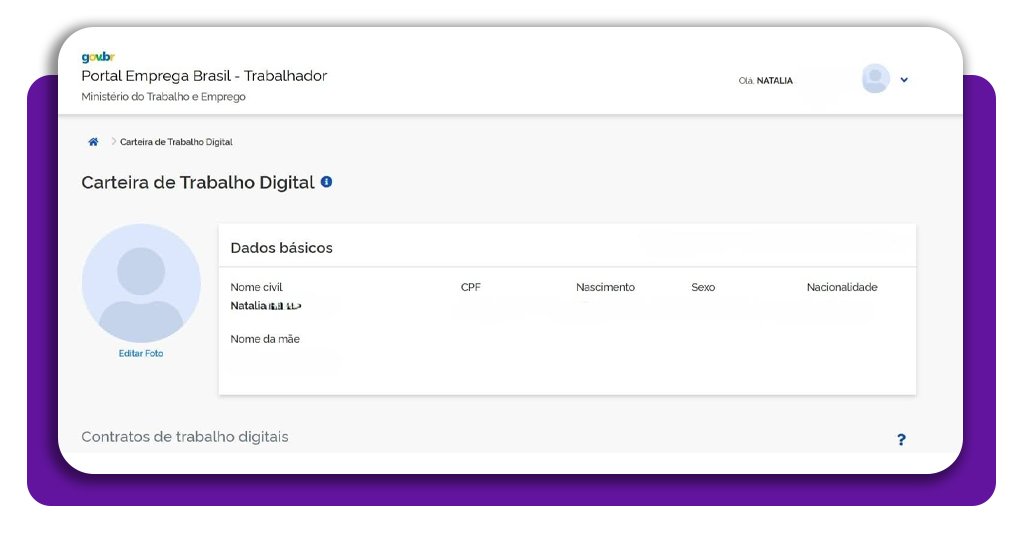Click the Carteira de Trabalho Digital page heading
Viewport: 1024px width, 536px height.
(198, 182)
